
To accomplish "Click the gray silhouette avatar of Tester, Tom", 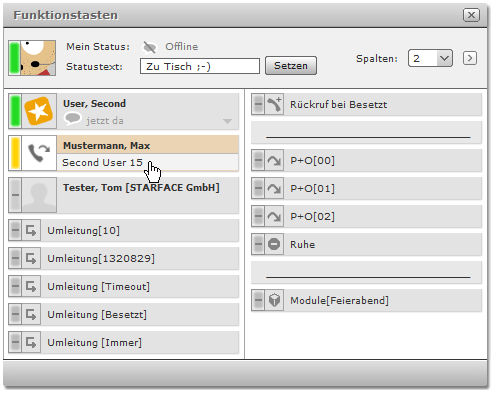I will (x=39, y=195).
